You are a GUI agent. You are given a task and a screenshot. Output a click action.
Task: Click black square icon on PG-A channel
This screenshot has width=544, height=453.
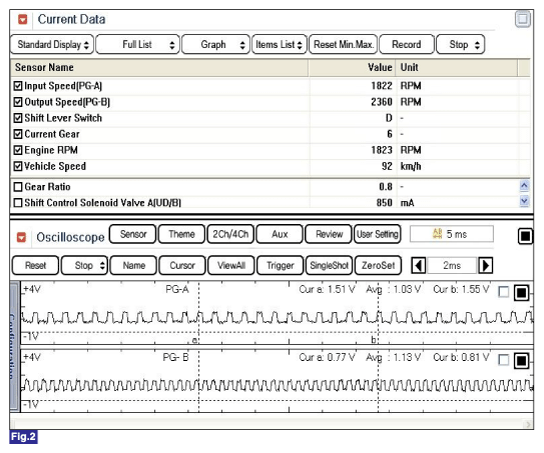[521, 293]
